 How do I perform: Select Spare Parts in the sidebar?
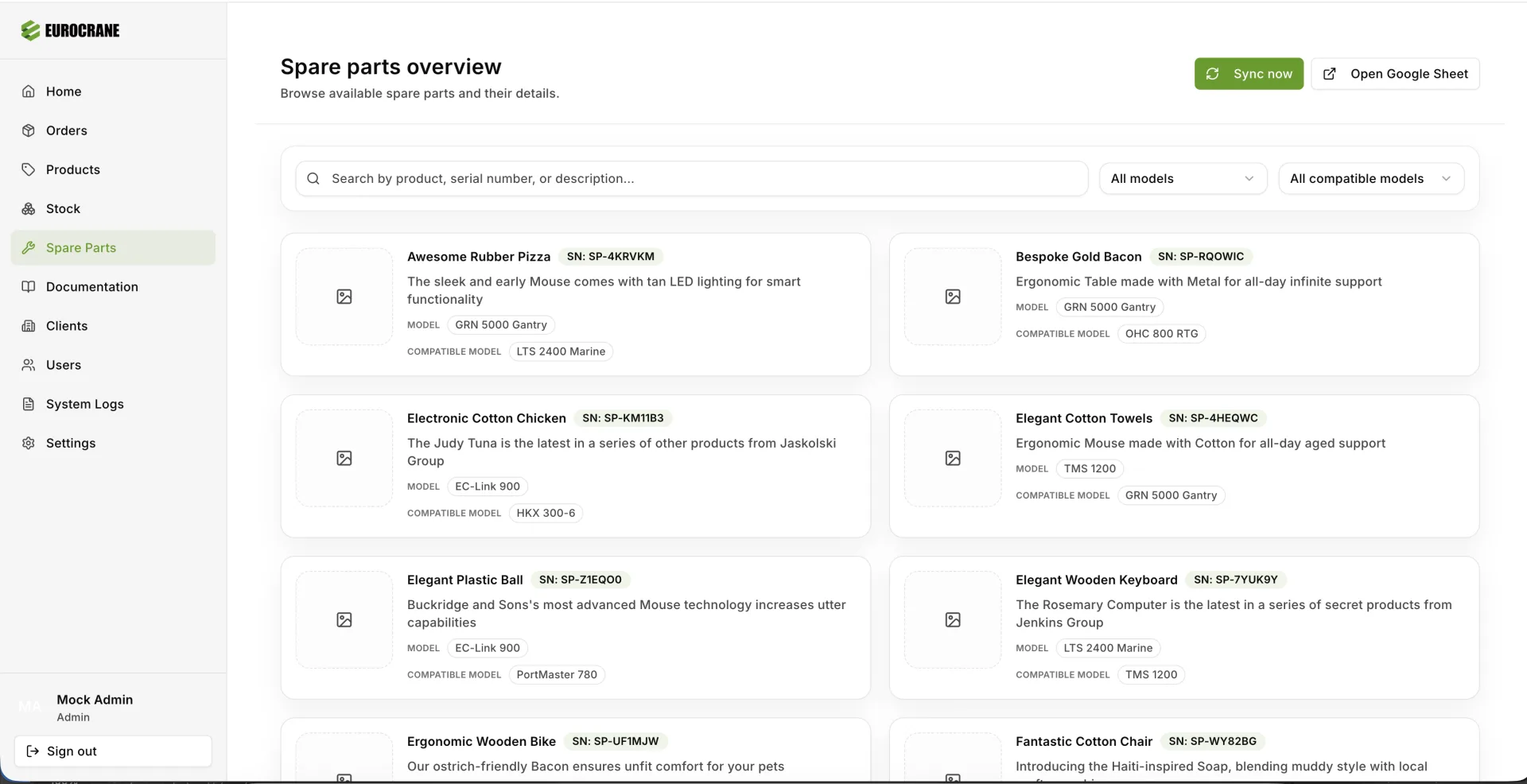[81, 248]
